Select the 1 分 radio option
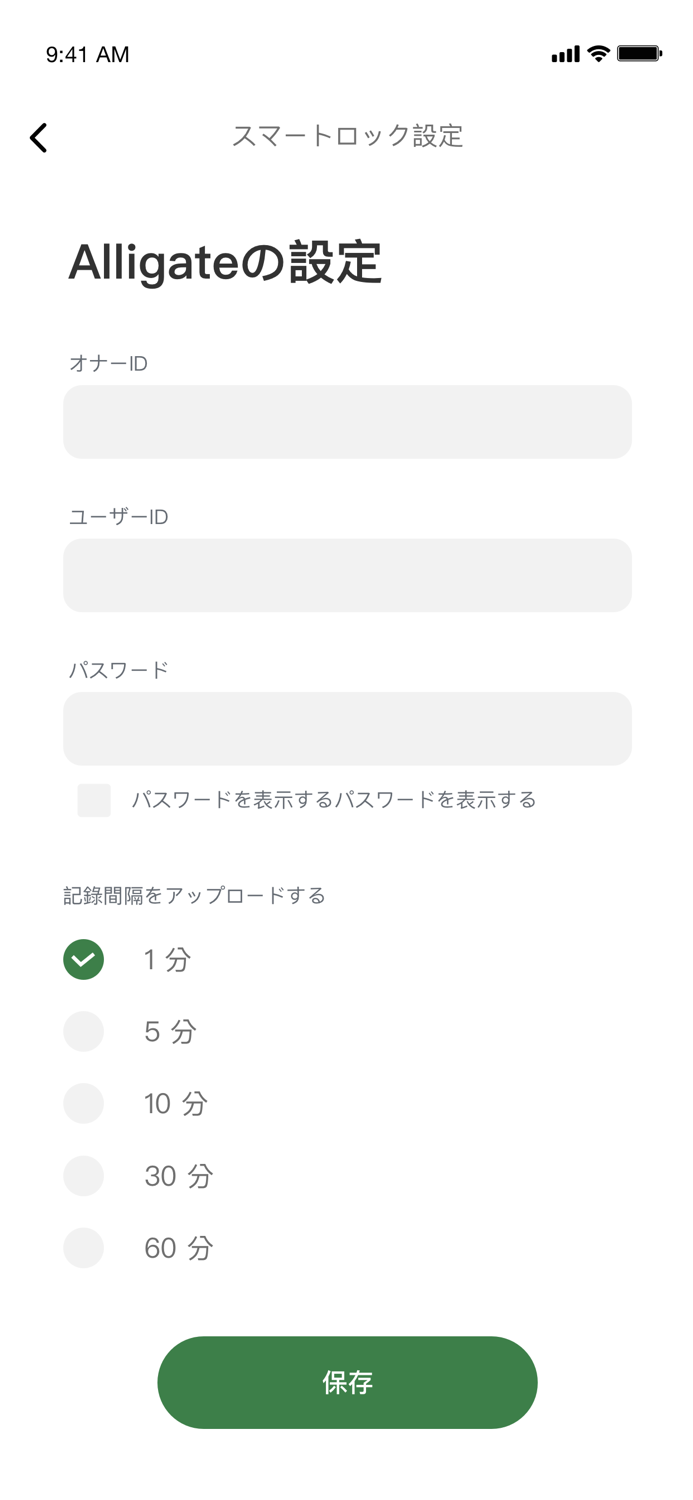The height and width of the screenshot is (1500, 693). [x=84, y=960]
